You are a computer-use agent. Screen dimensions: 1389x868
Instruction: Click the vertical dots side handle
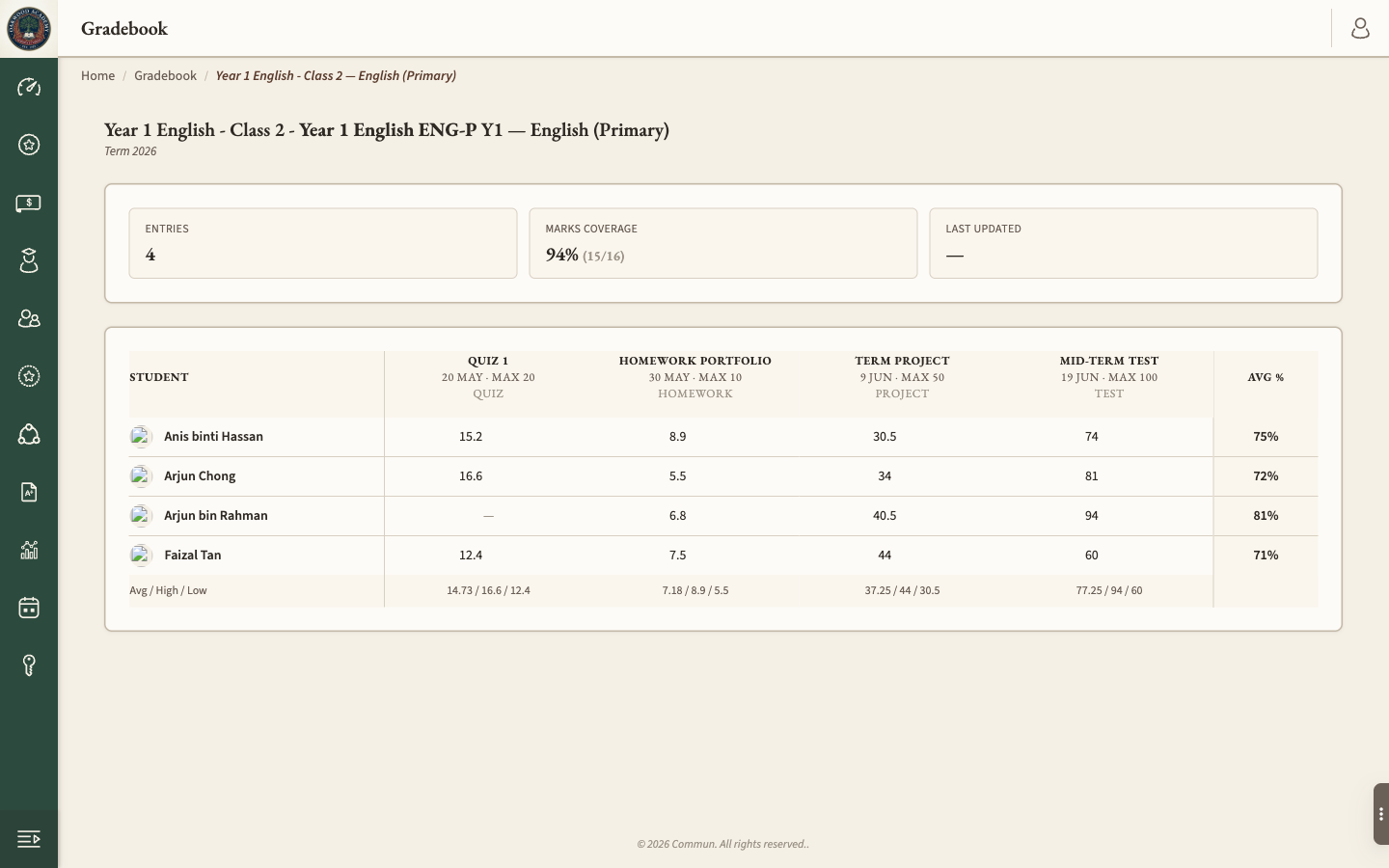click(x=1381, y=814)
